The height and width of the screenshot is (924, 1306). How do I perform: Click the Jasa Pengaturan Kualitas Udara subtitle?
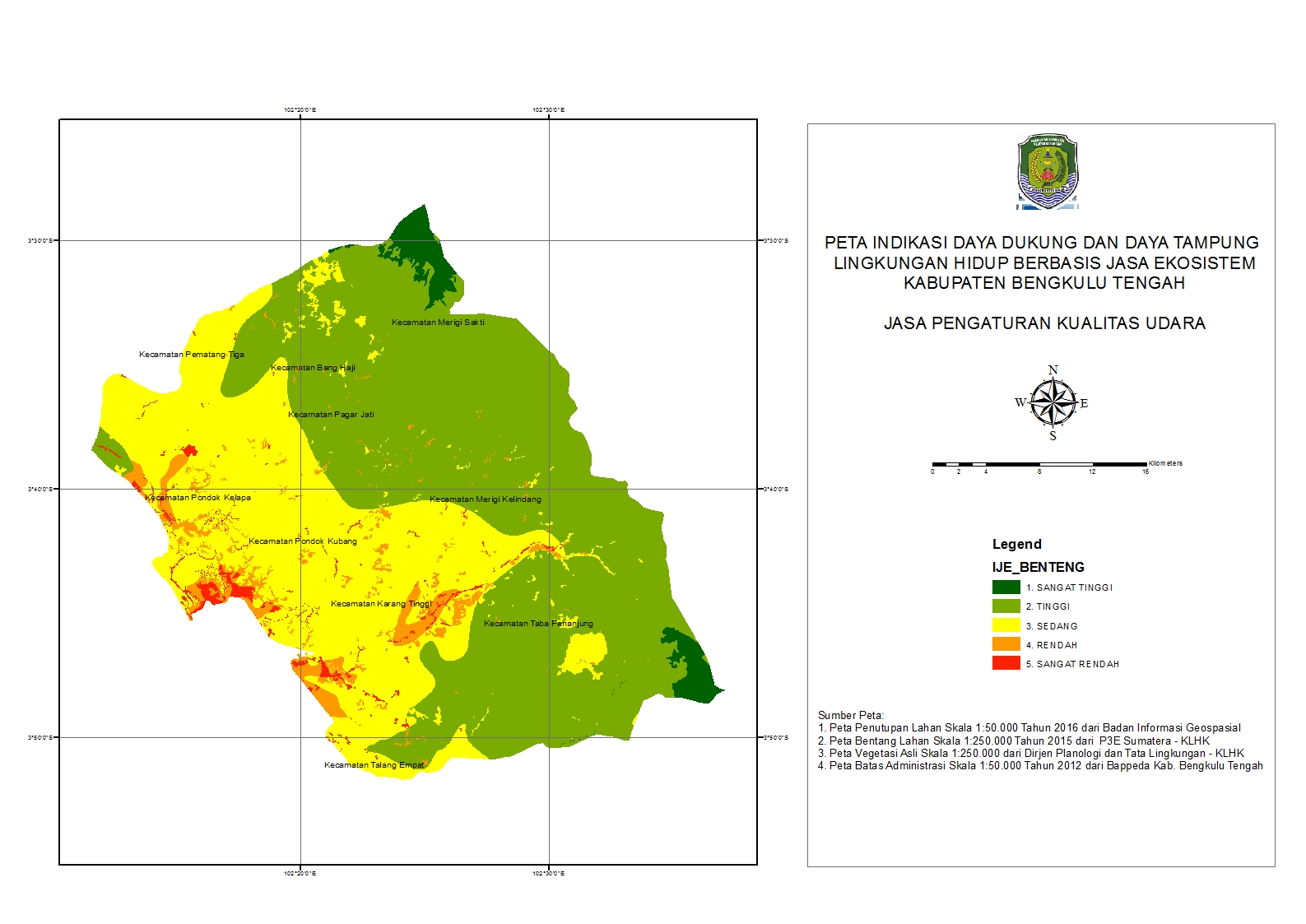[1044, 323]
